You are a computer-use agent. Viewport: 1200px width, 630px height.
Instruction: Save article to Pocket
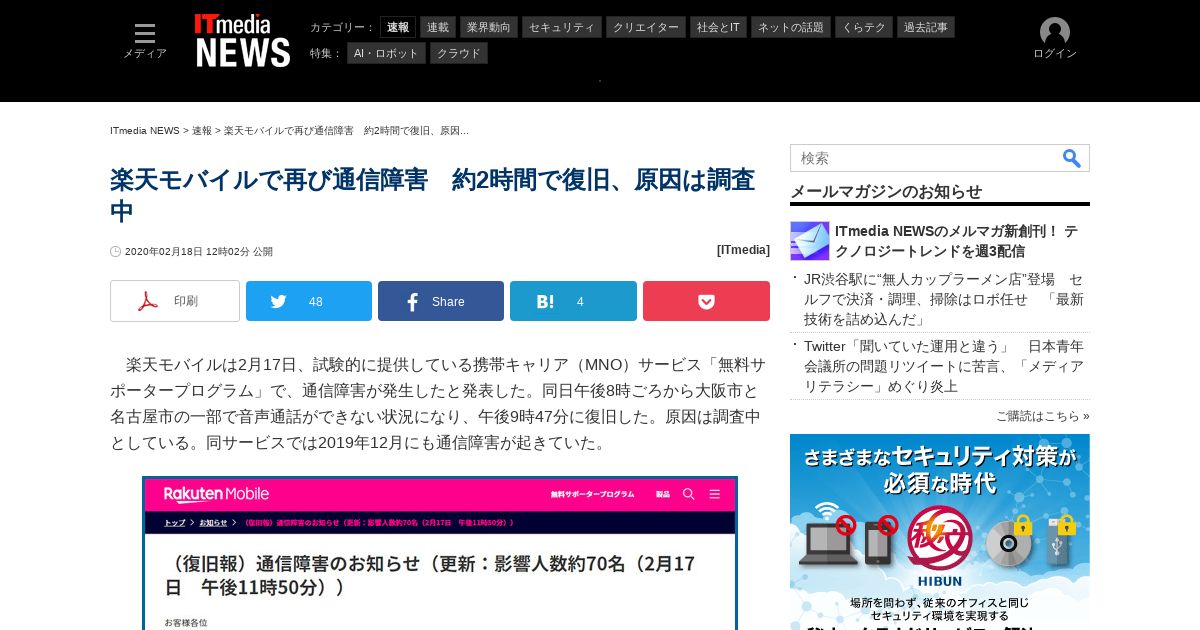706,301
